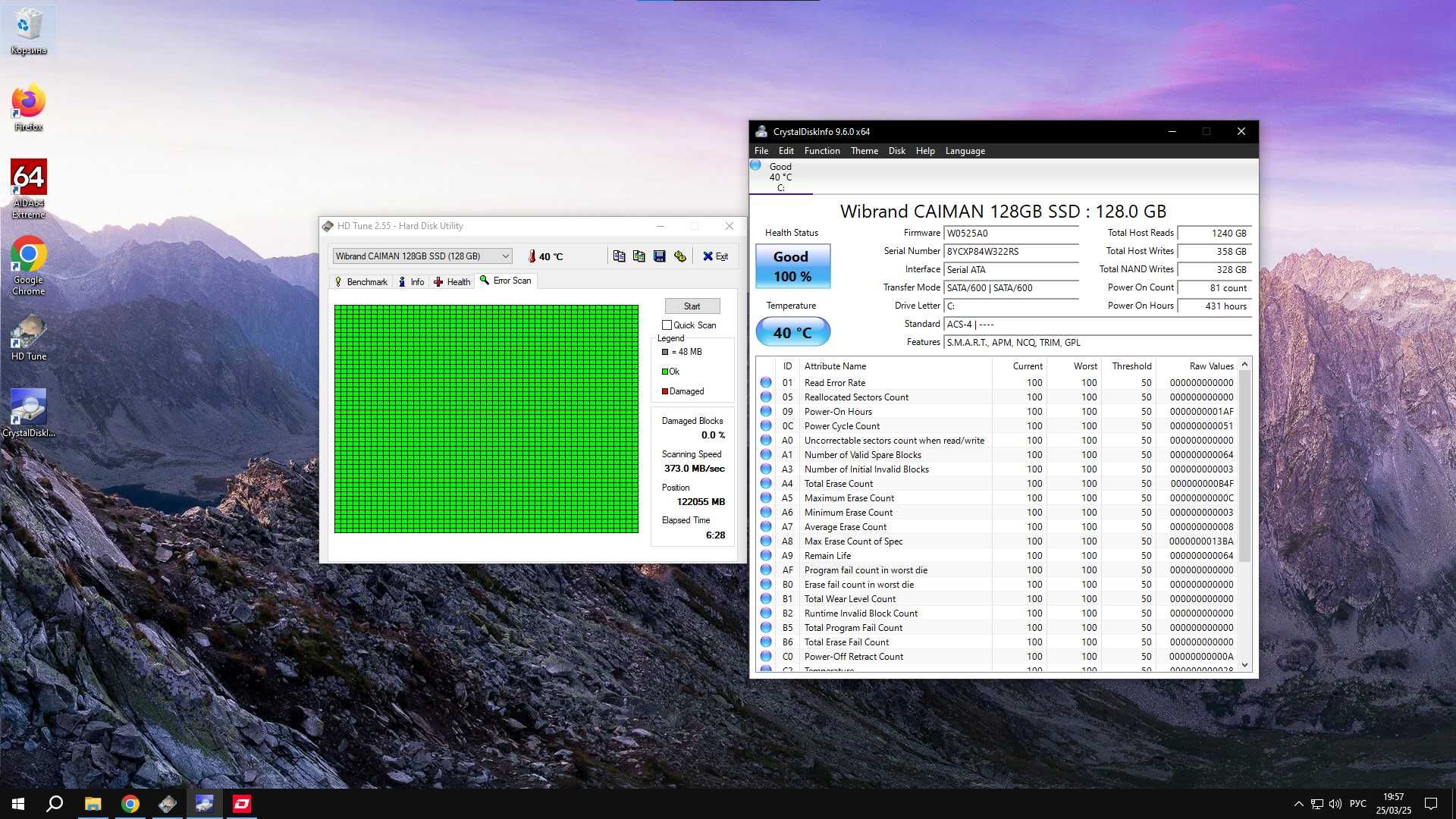Click Total Host Reads value 1240 GB
Viewport: 1456px width, 819px height.
(x=1214, y=234)
